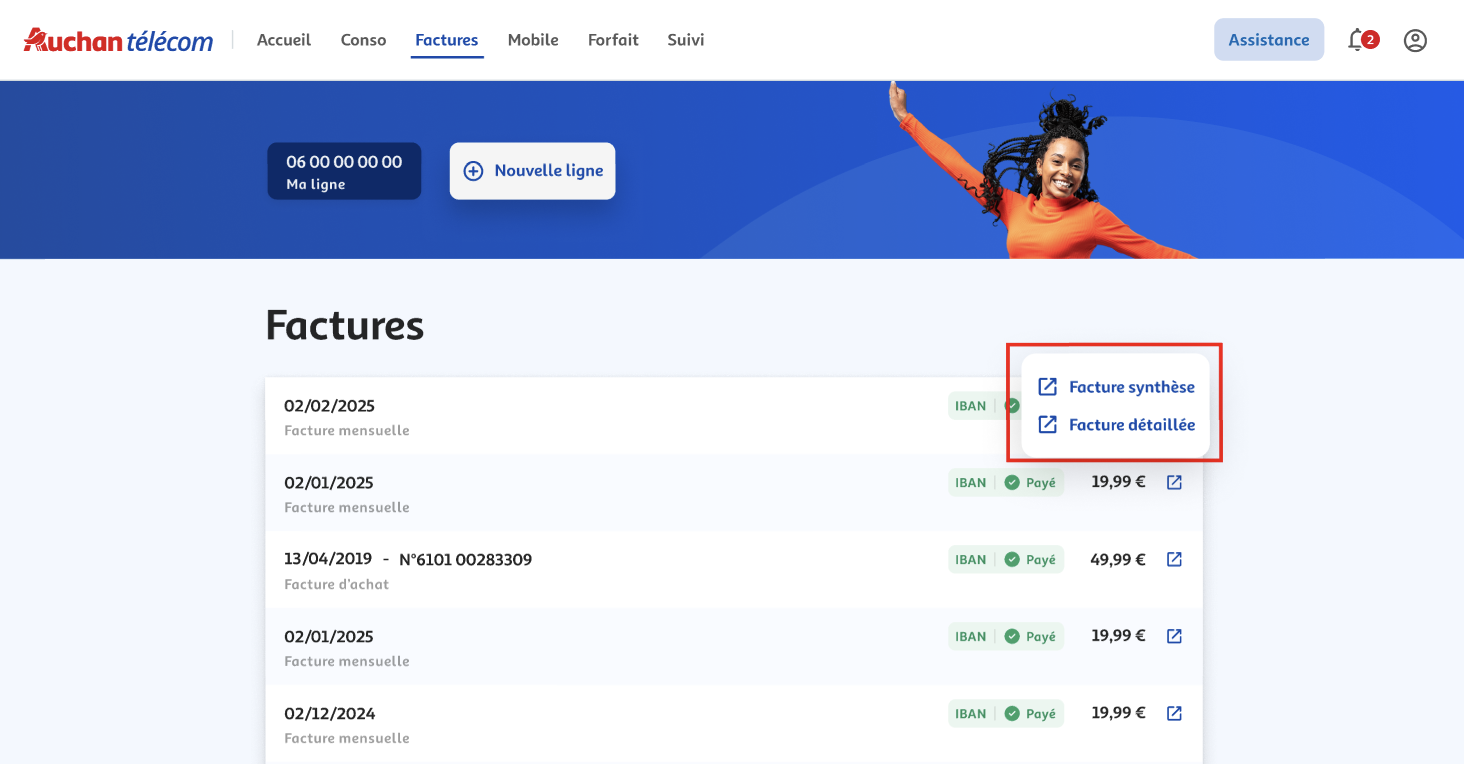Select the Forfait menu item
The width and height of the screenshot is (1464, 764).
tap(613, 40)
